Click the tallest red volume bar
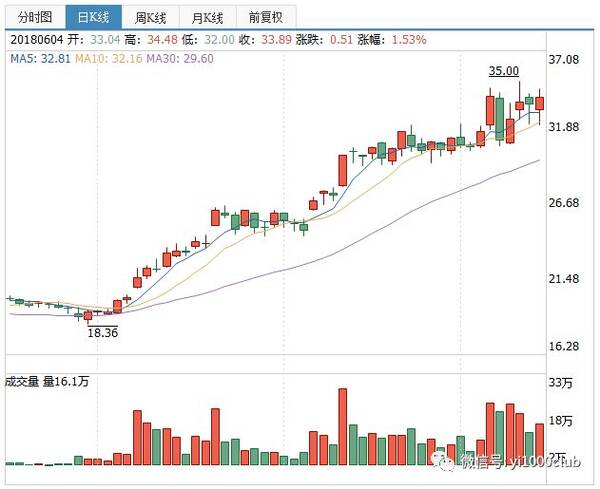Screen dimensions: 600x489 click(342, 427)
